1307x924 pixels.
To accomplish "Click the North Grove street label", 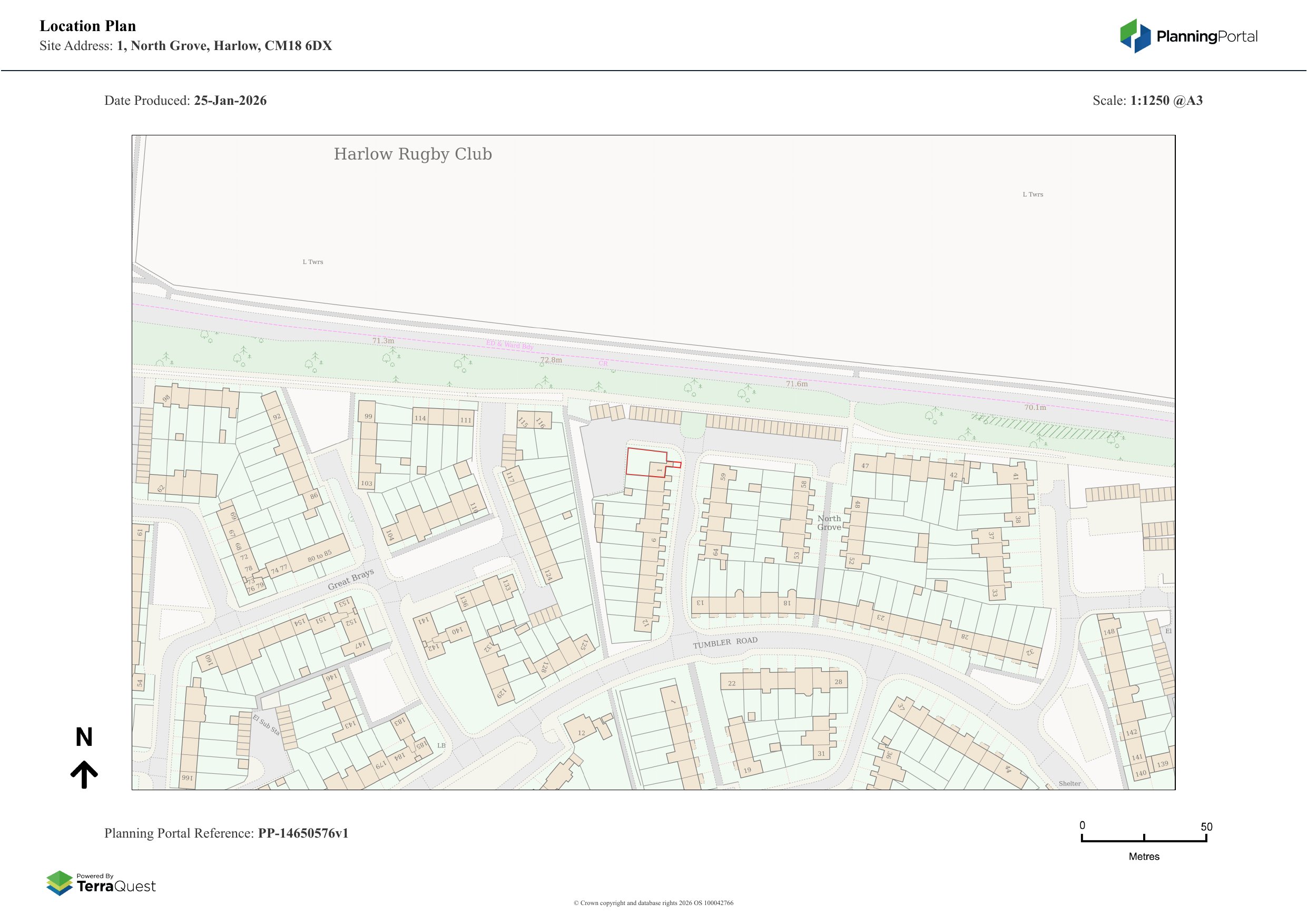I will (829, 523).
